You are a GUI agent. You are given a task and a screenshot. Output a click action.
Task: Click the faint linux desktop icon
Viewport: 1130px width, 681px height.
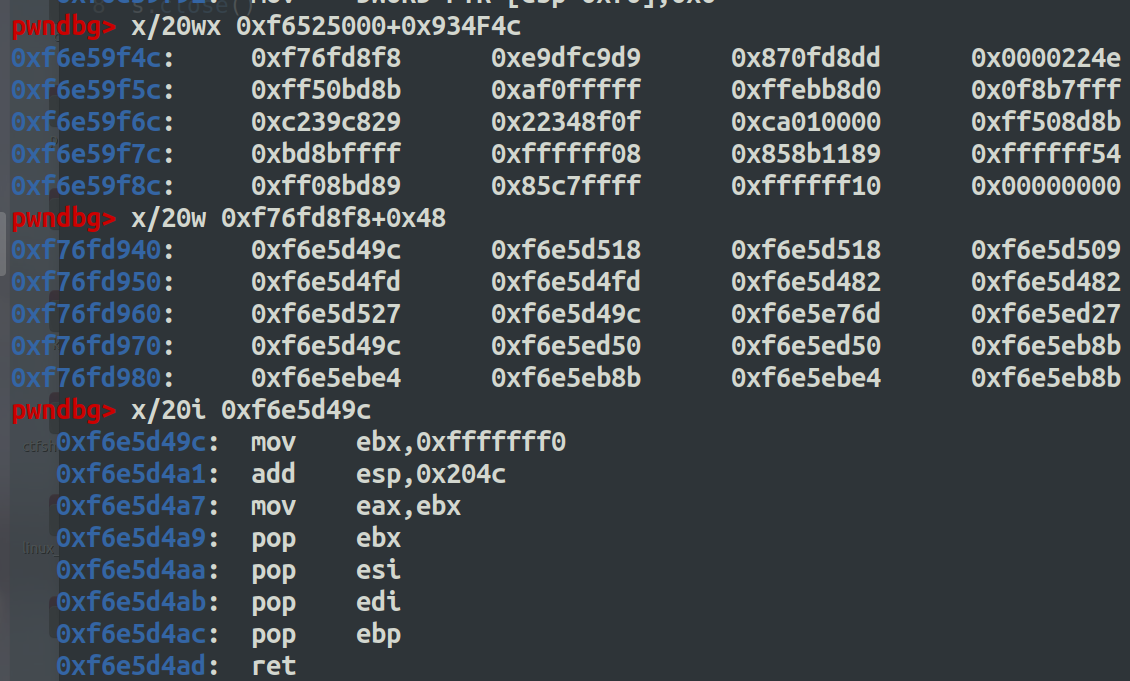38,548
